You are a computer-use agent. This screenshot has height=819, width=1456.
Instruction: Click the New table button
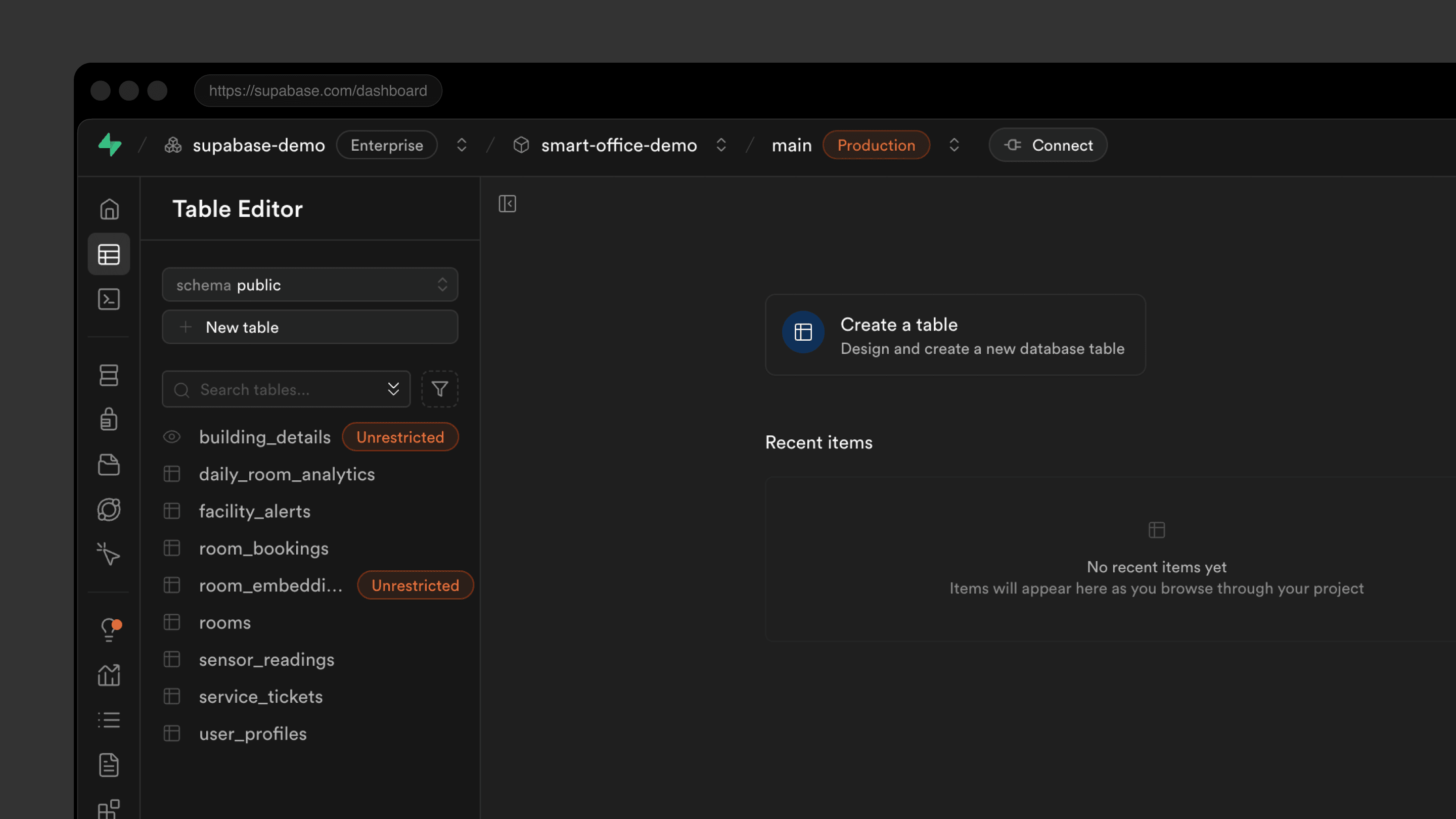tap(310, 327)
